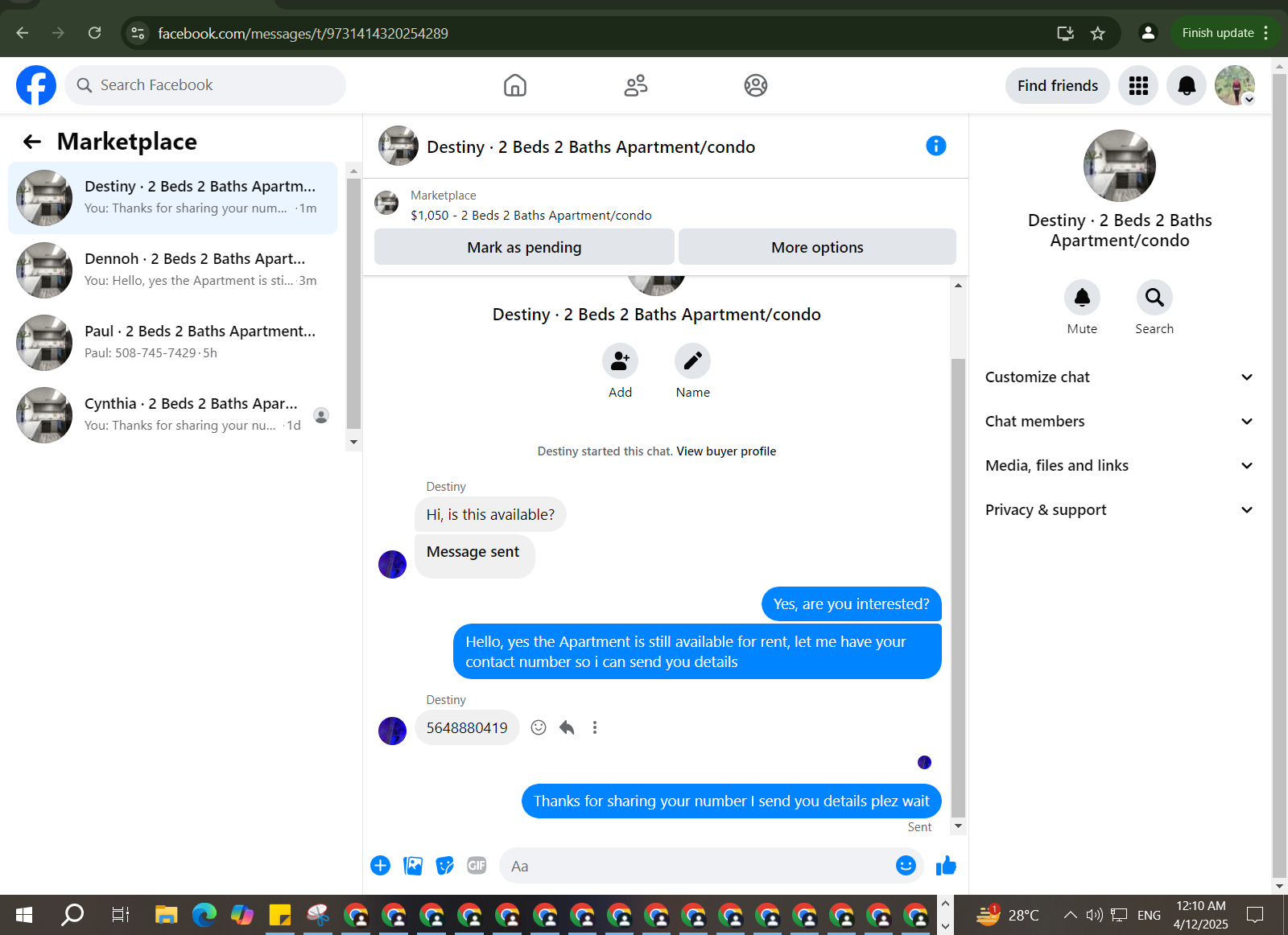Click the Find friends button
Image resolution: width=1288 pixels, height=935 pixels.
[x=1058, y=85]
